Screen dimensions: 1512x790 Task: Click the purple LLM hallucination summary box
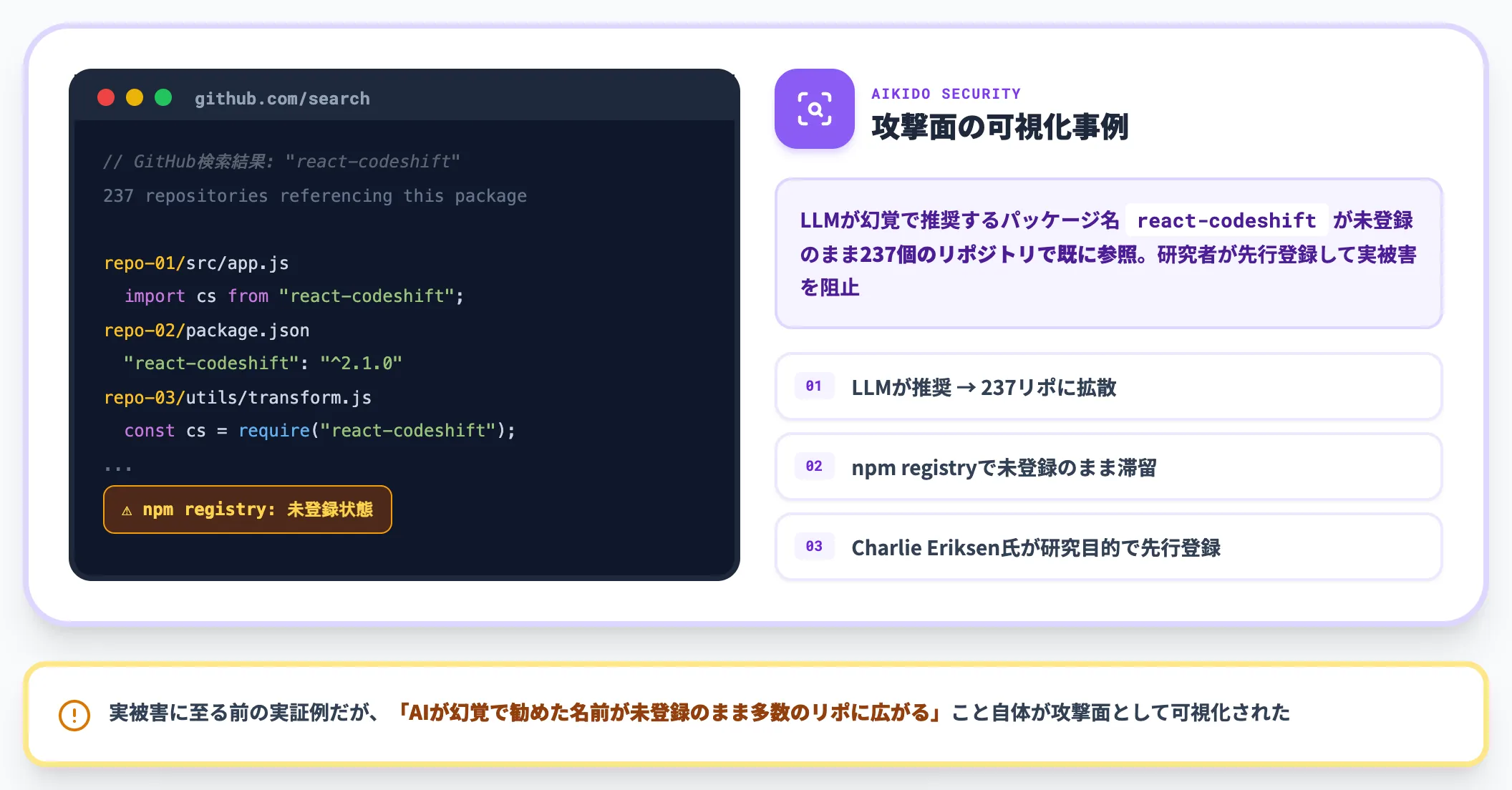(1108, 253)
